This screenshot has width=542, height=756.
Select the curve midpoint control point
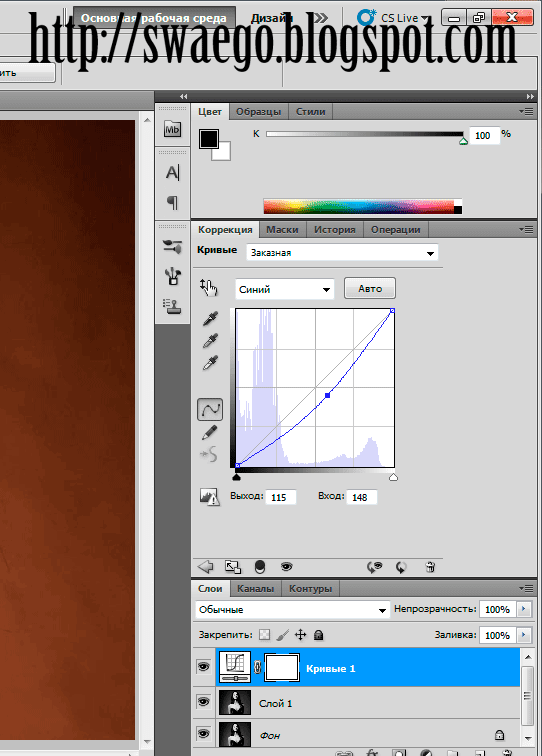327,395
